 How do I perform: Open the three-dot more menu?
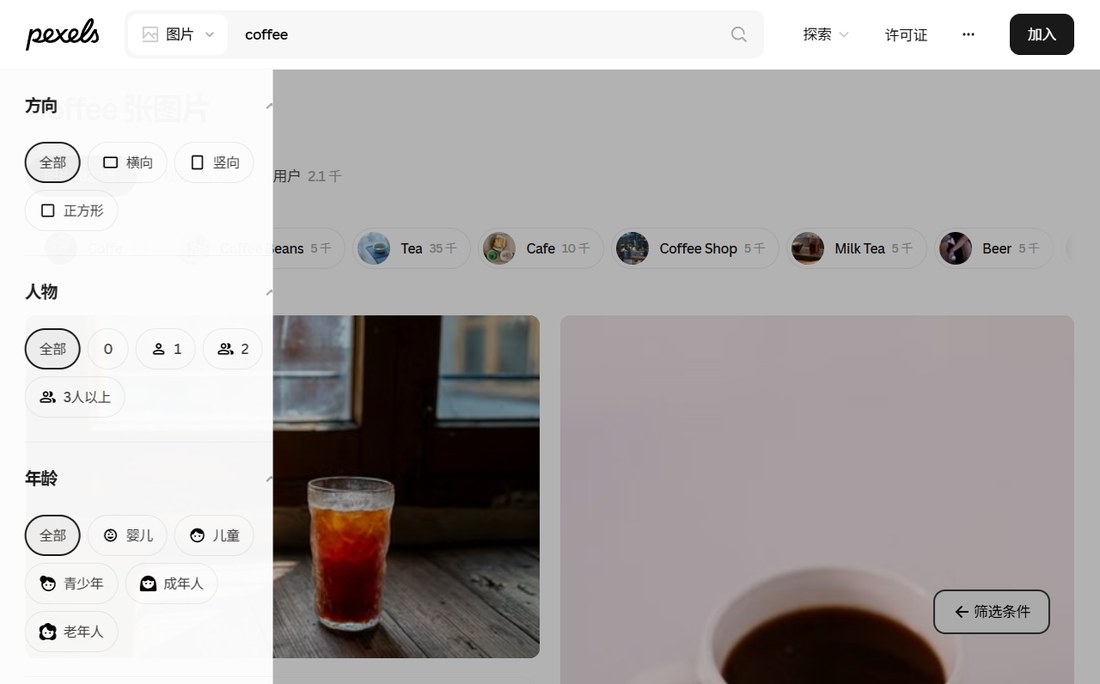(x=968, y=34)
